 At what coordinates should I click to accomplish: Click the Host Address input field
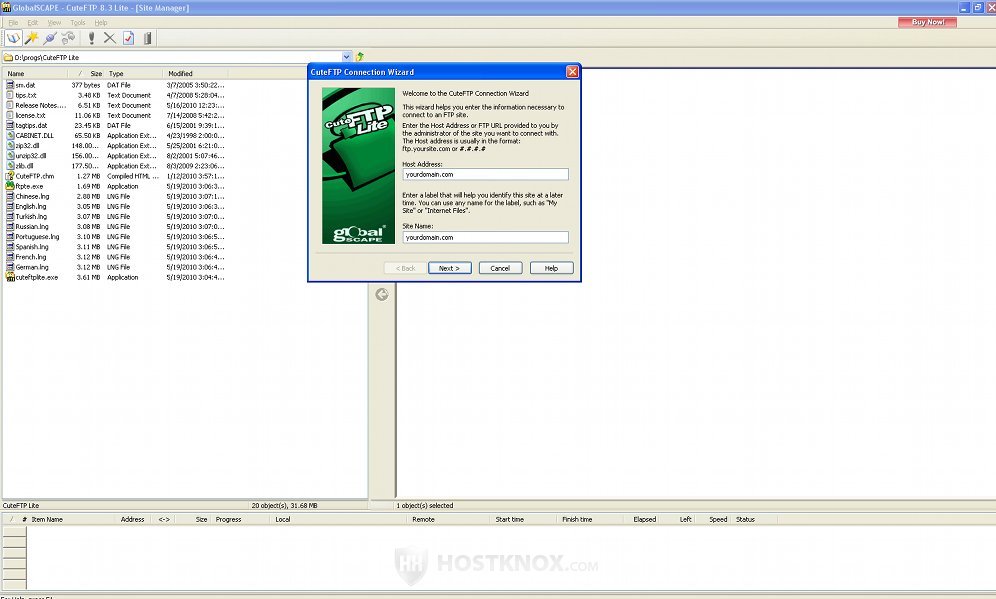485,175
